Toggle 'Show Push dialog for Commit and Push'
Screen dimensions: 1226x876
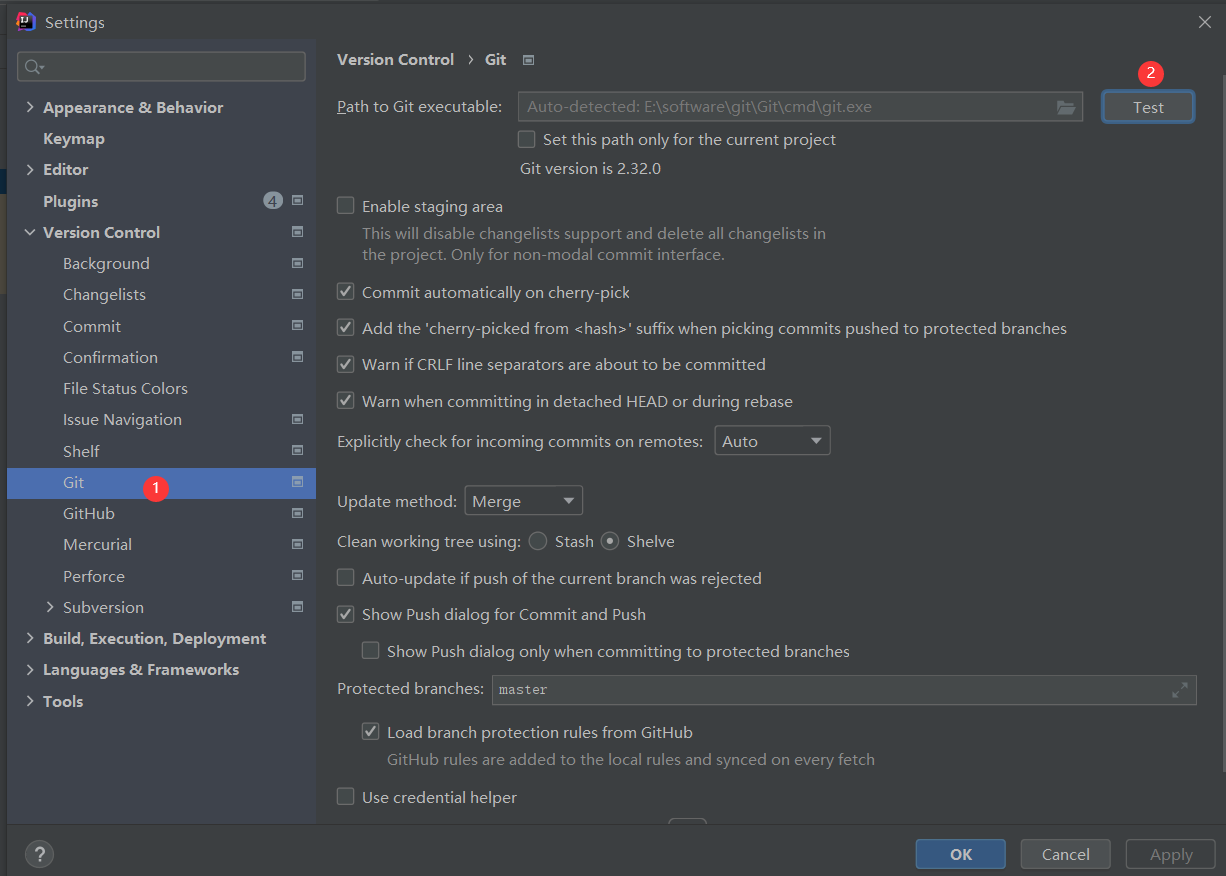coord(346,614)
